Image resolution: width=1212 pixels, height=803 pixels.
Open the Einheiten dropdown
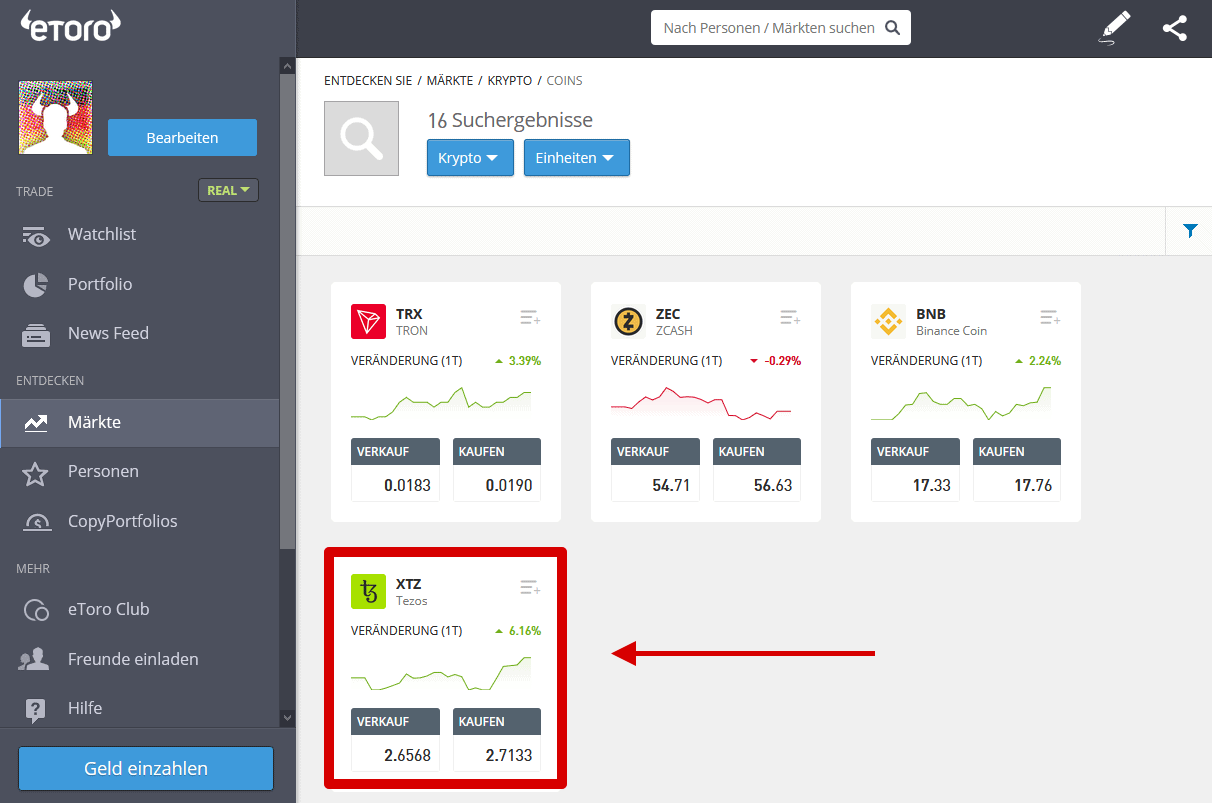576,157
